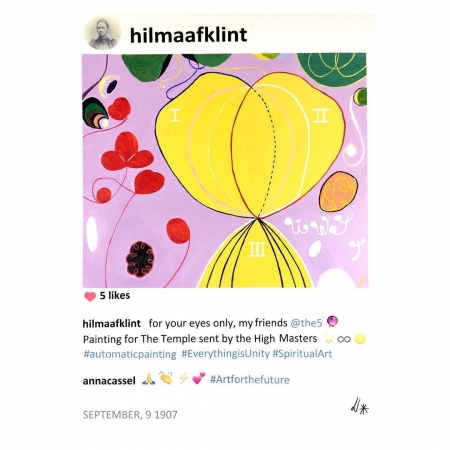Open the 5 likes count
The width and height of the screenshot is (450, 450).
click(115, 295)
